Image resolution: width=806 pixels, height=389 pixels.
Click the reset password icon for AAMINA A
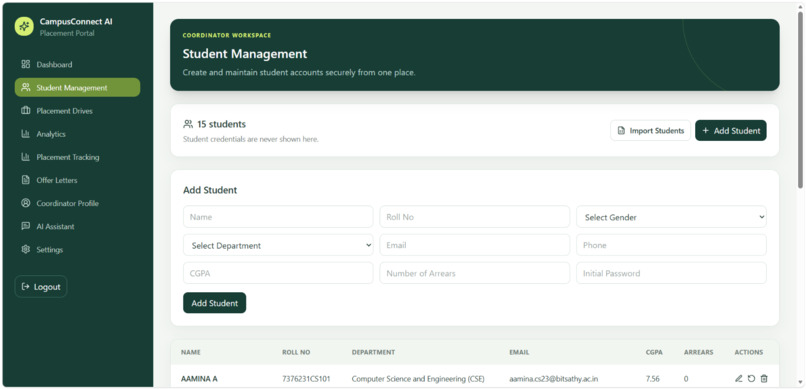click(752, 379)
